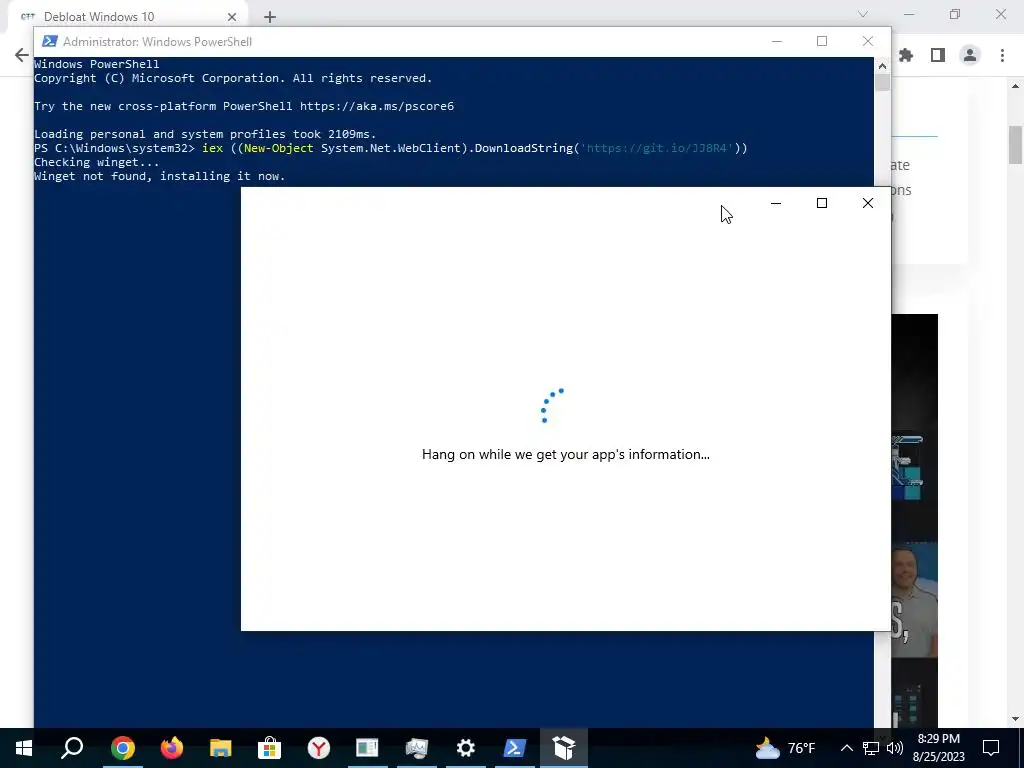
Task: Click PowerShell scrollbar up arrow
Action: pyautogui.click(x=882, y=65)
